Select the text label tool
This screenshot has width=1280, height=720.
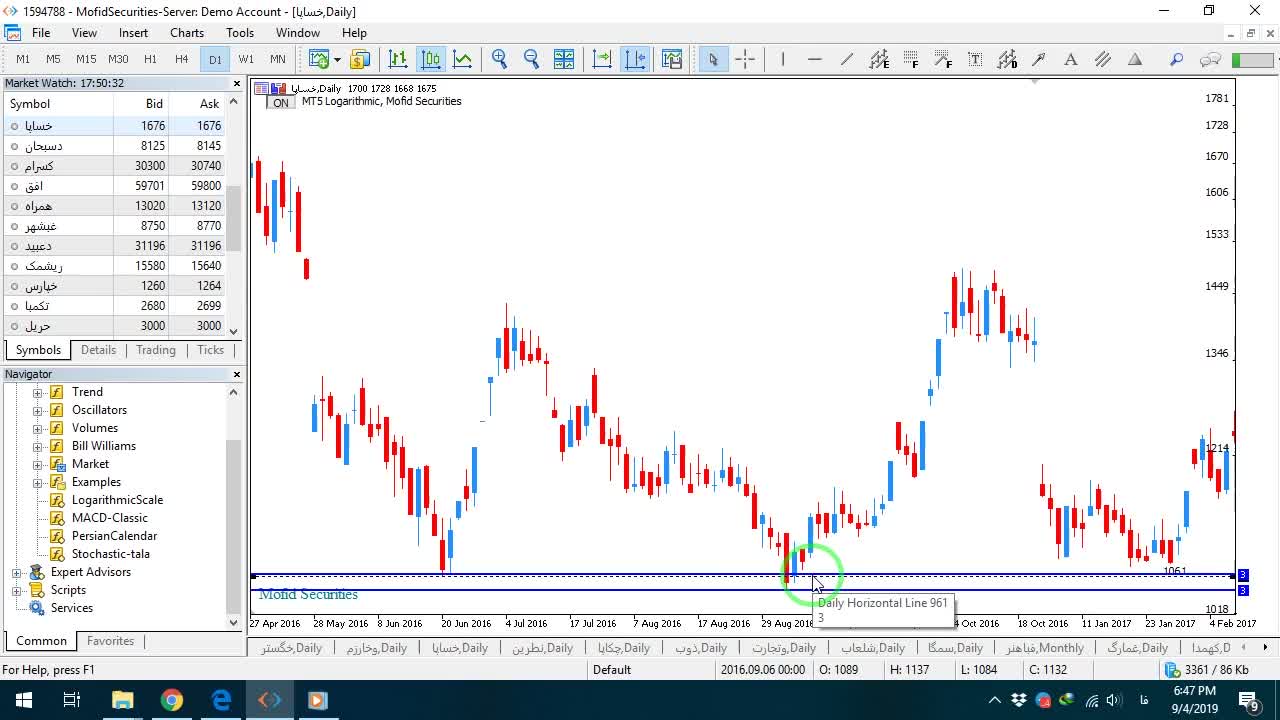click(x=975, y=59)
